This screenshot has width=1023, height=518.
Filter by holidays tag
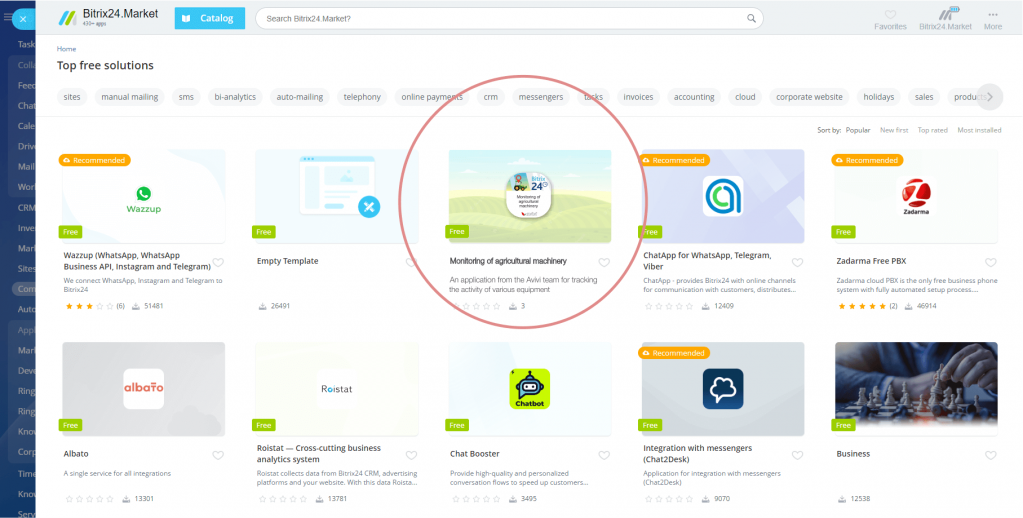[x=879, y=97]
